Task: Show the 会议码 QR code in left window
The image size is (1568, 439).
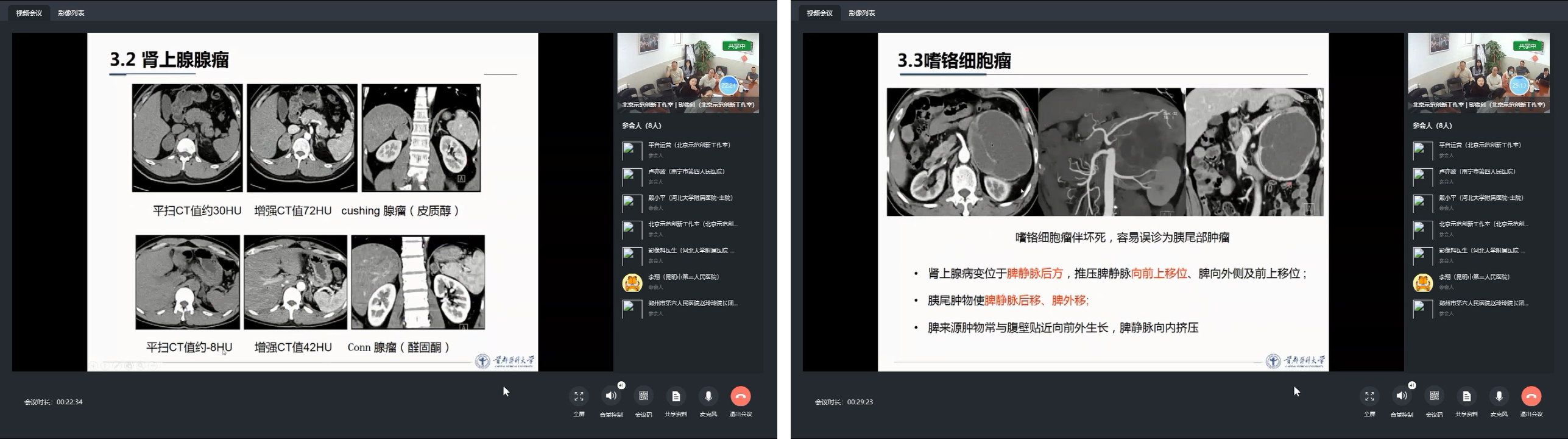Action: coord(643,396)
